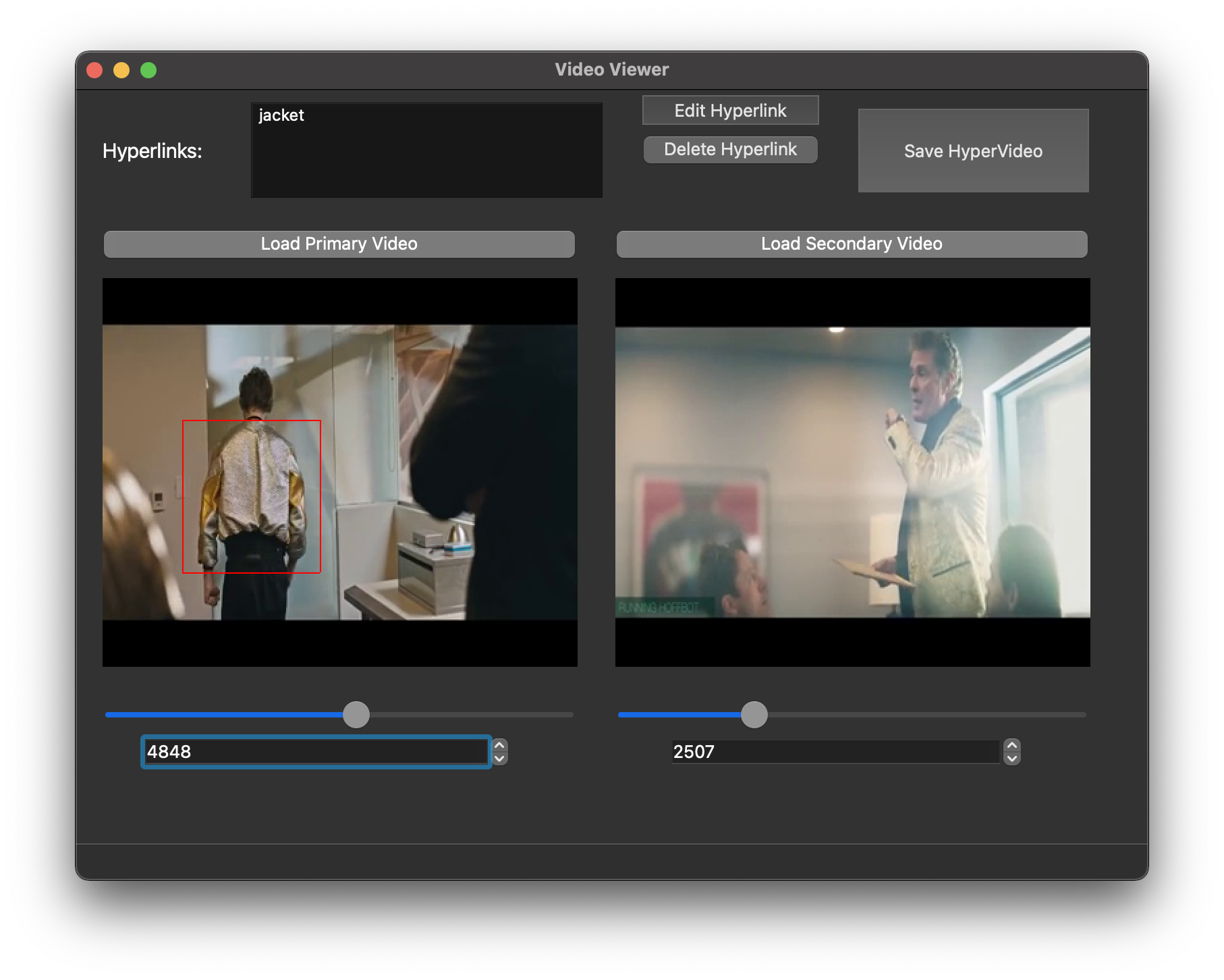
Task: Increase secondary frame with stepper up arrow
Action: tap(1011, 746)
